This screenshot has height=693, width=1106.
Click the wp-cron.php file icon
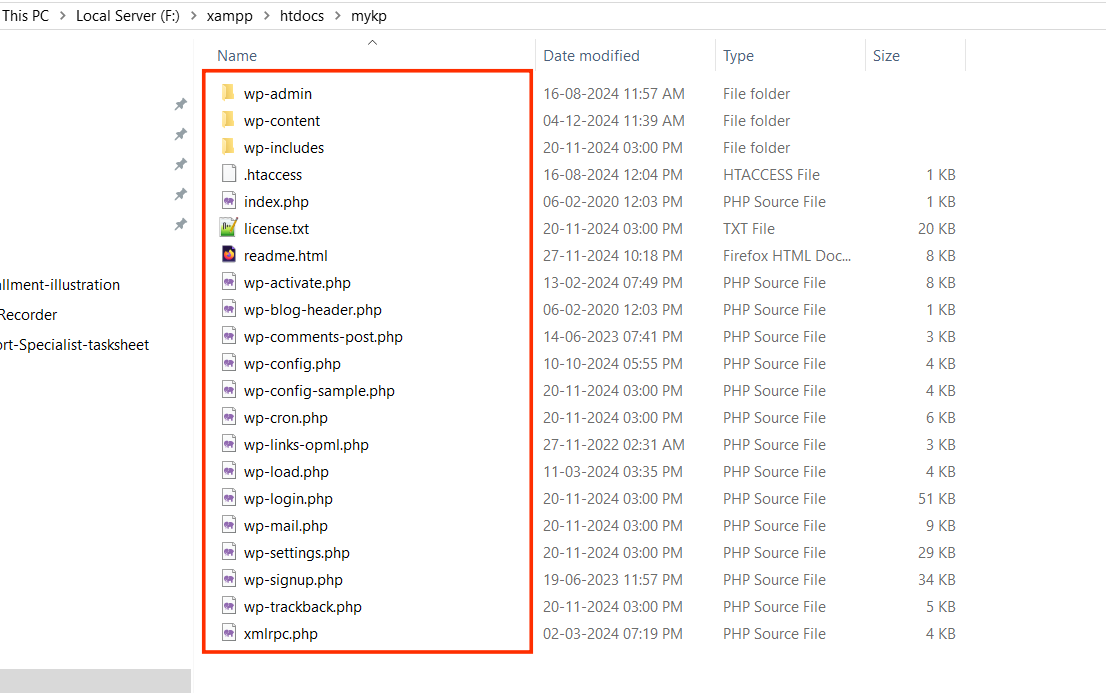pyautogui.click(x=229, y=416)
